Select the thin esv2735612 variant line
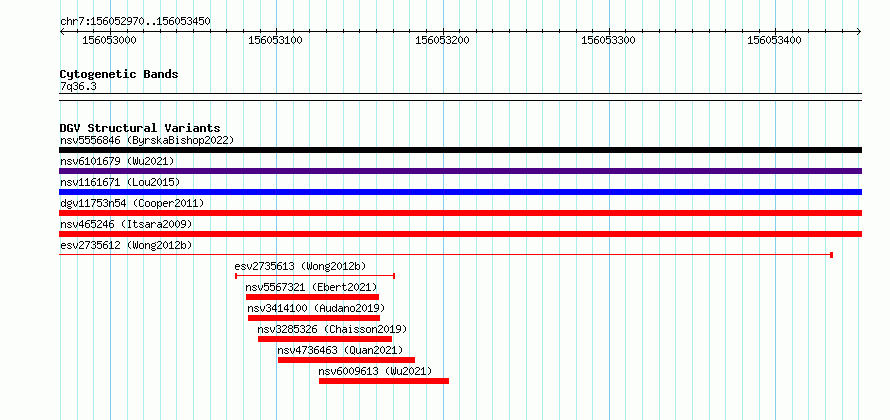 [x=446, y=255]
